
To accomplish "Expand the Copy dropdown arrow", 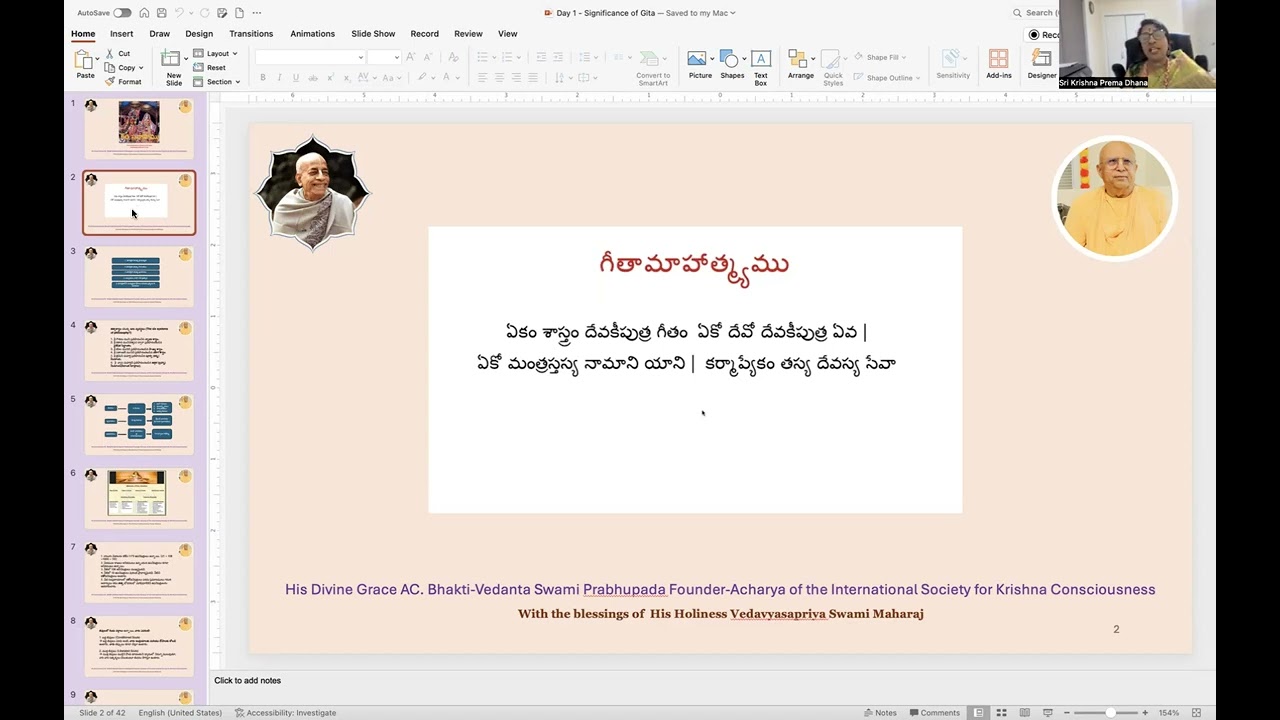I will click(x=141, y=68).
